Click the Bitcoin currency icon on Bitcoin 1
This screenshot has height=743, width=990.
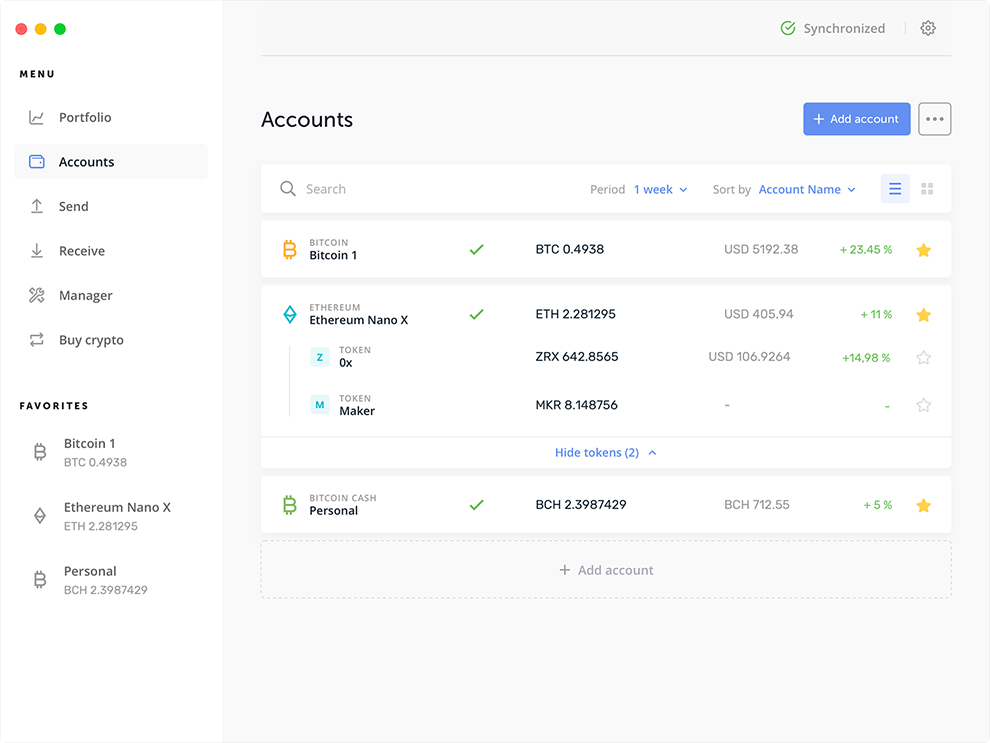tap(291, 249)
